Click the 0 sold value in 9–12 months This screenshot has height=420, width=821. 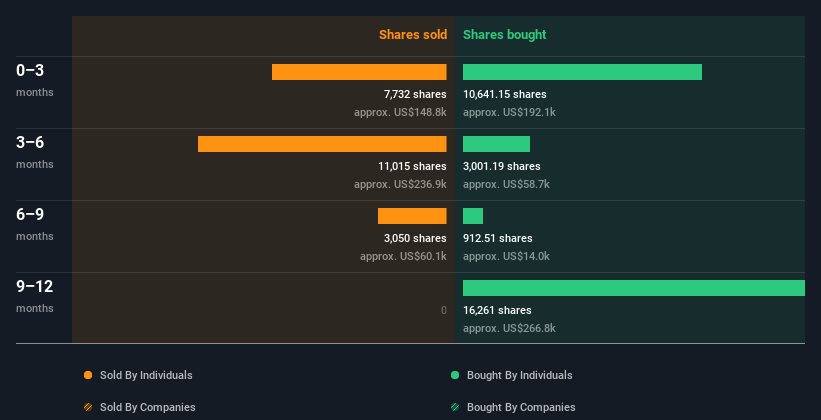click(443, 311)
